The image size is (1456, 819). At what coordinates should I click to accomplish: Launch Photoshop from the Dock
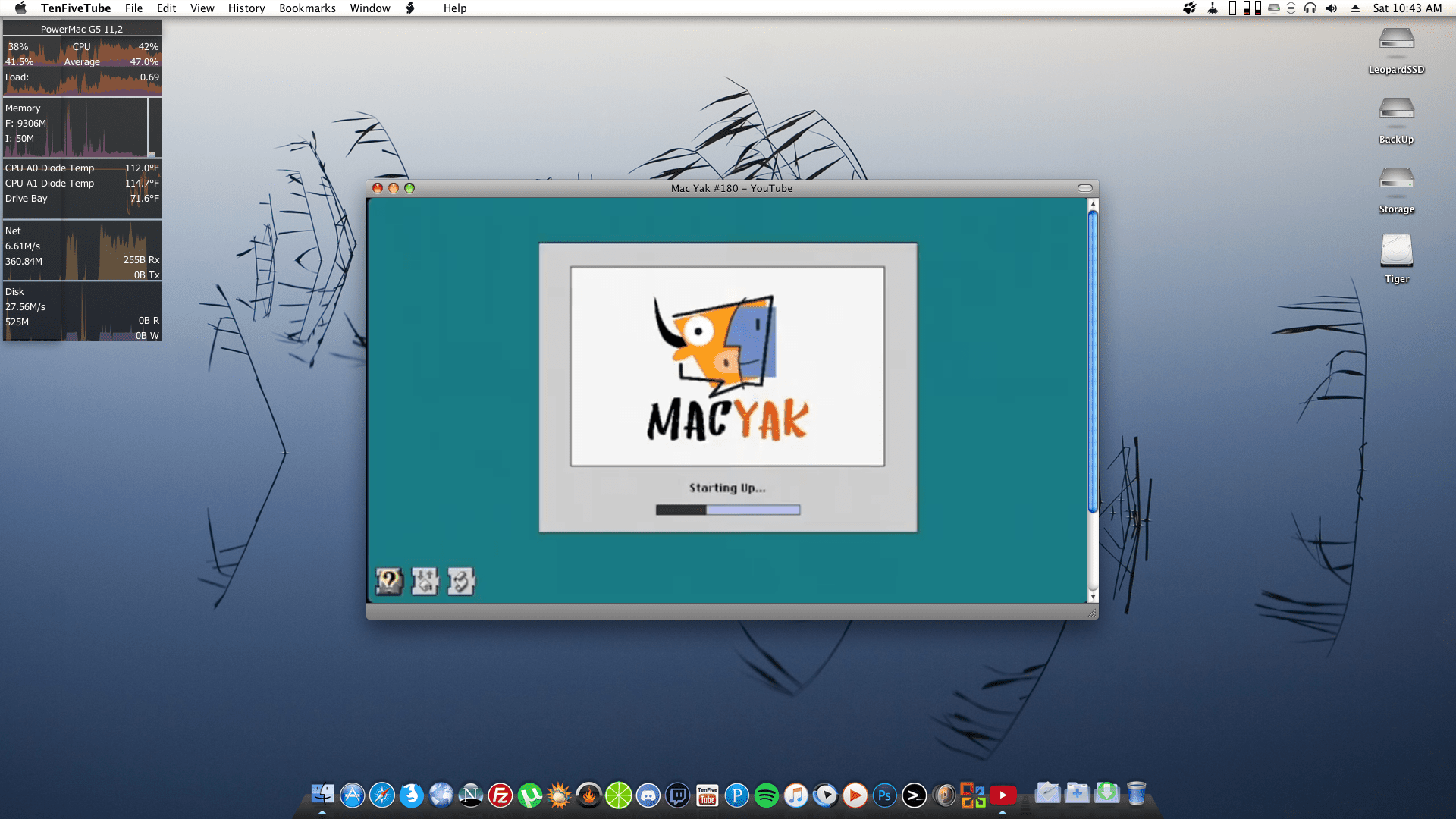click(884, 795)
